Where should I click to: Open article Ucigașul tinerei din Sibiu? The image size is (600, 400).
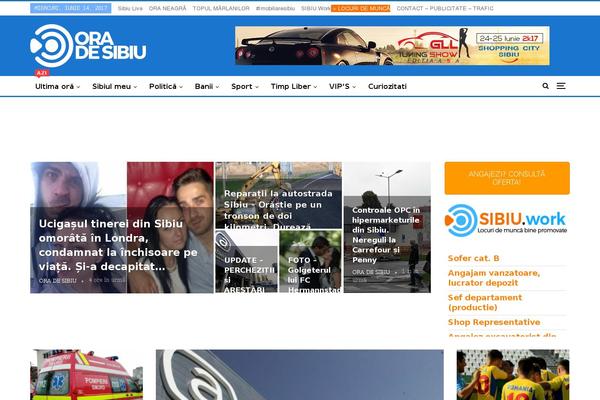[118, 245]
